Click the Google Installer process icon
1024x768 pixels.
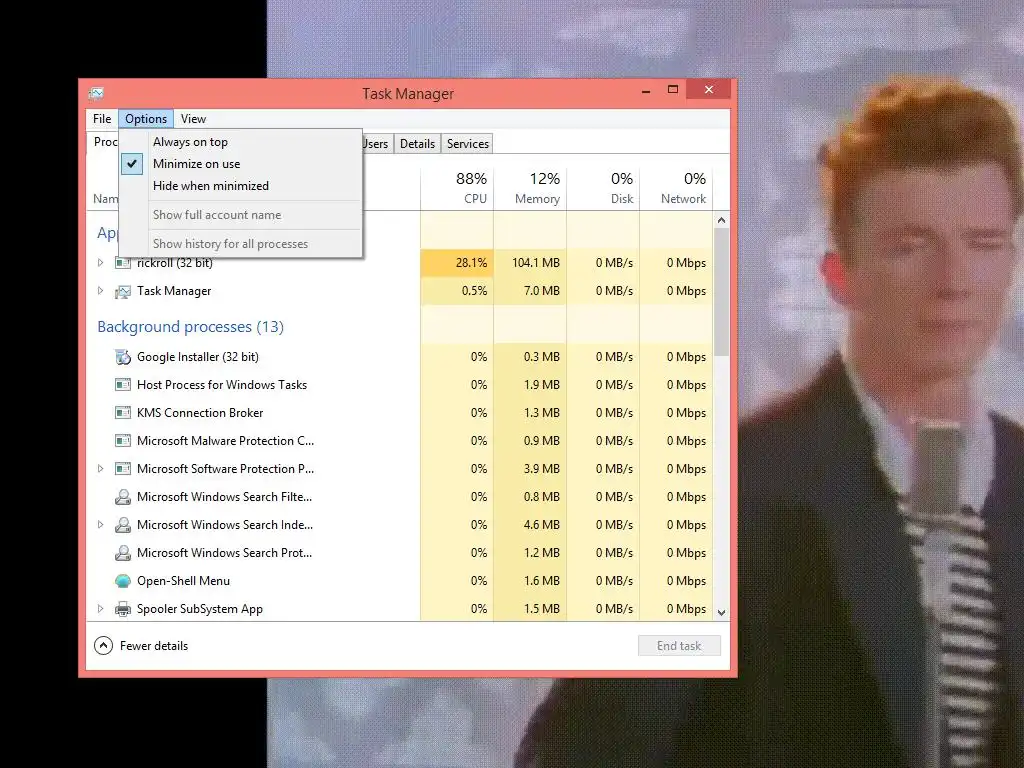tap(123, 357)
